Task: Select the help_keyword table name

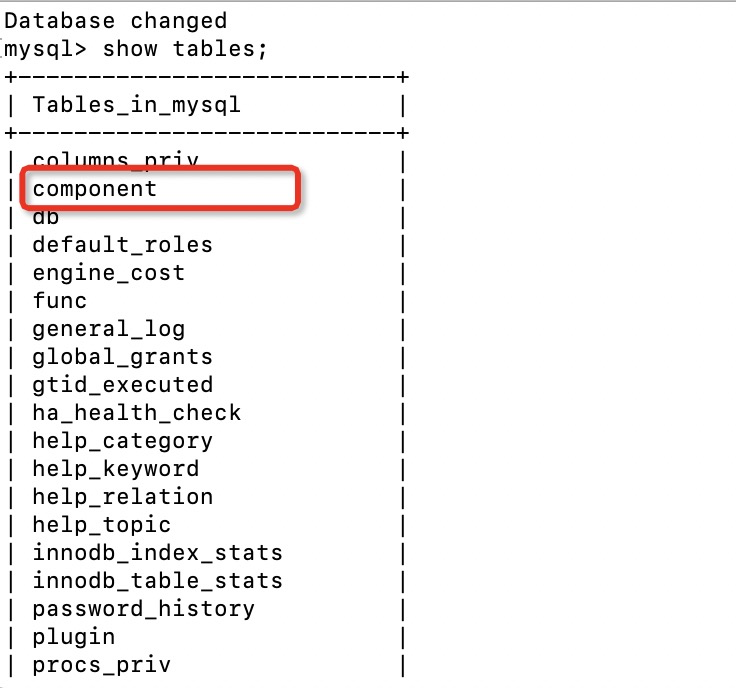Action: click(x=115, y=468)
